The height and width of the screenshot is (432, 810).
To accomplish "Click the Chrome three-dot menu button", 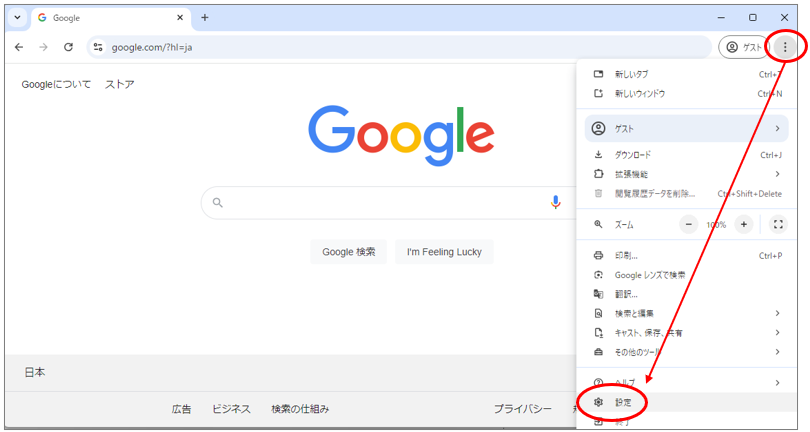I will tap(786, 47).
